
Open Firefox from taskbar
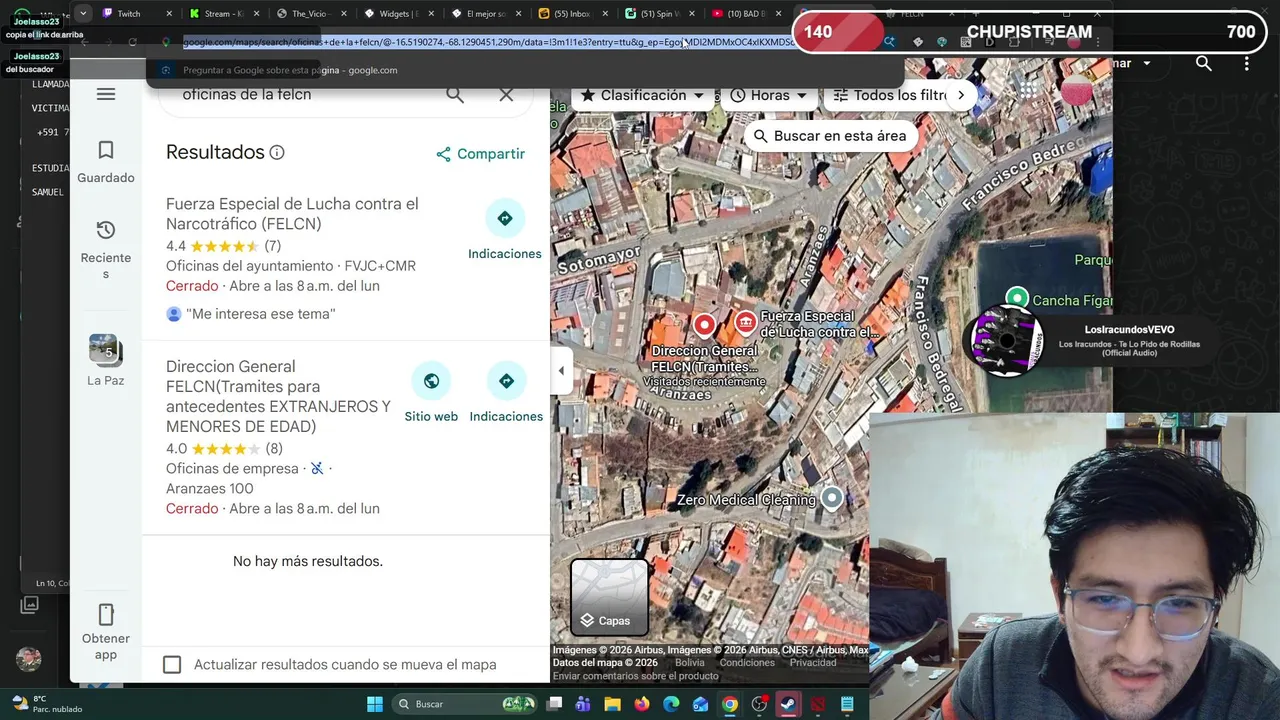click(642, 704)
